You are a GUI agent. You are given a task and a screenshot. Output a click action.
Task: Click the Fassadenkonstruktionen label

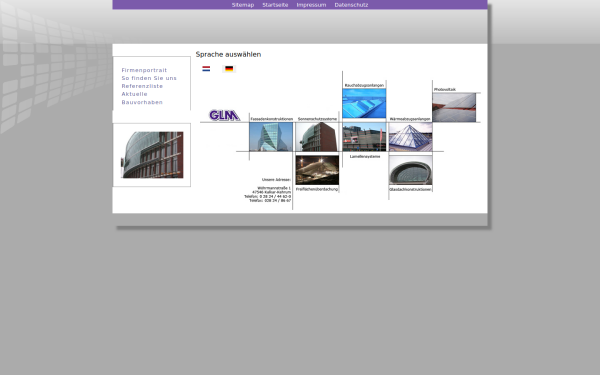click(272, 119)
